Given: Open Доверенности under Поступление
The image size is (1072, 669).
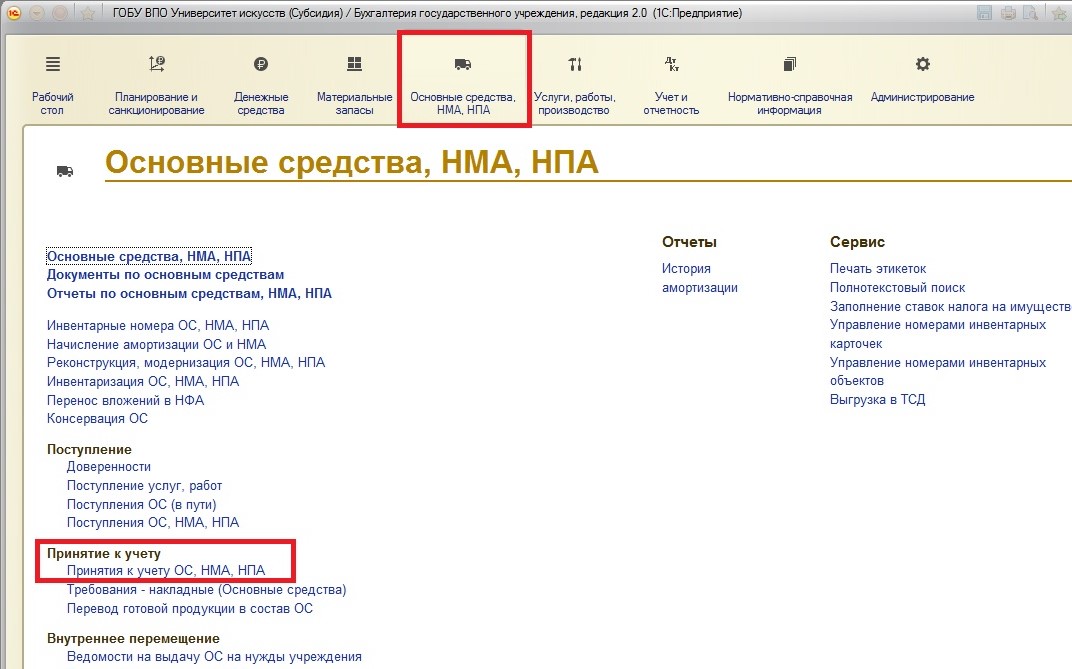Looking at the screenshot, I should [108, 466].
